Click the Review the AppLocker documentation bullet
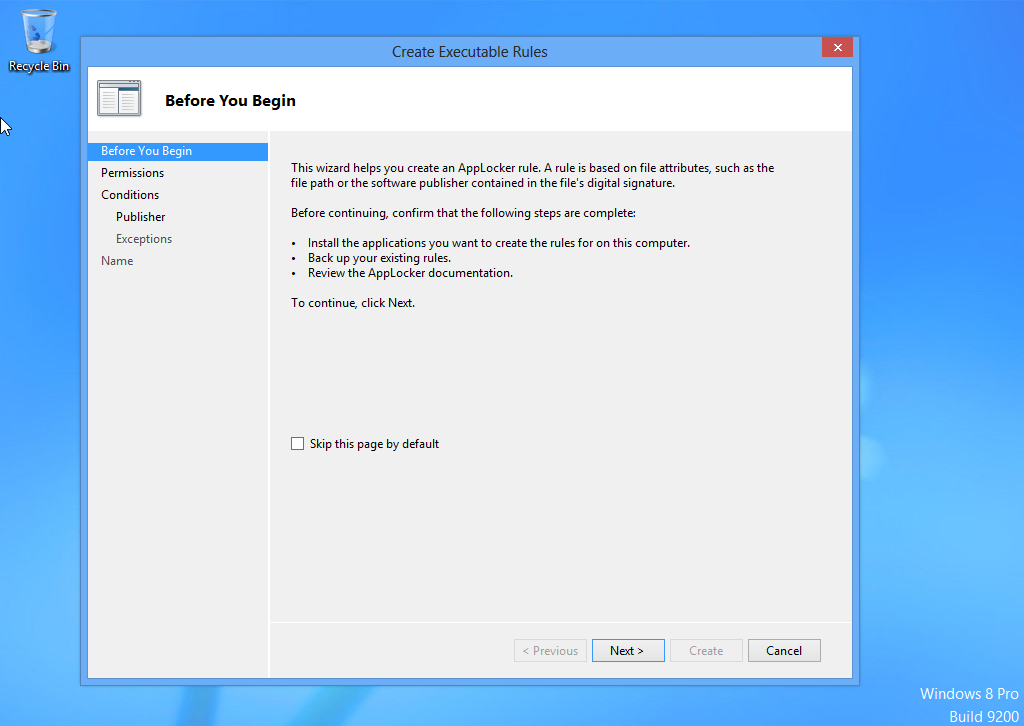The image size is (1024, 726). [410, 273]
